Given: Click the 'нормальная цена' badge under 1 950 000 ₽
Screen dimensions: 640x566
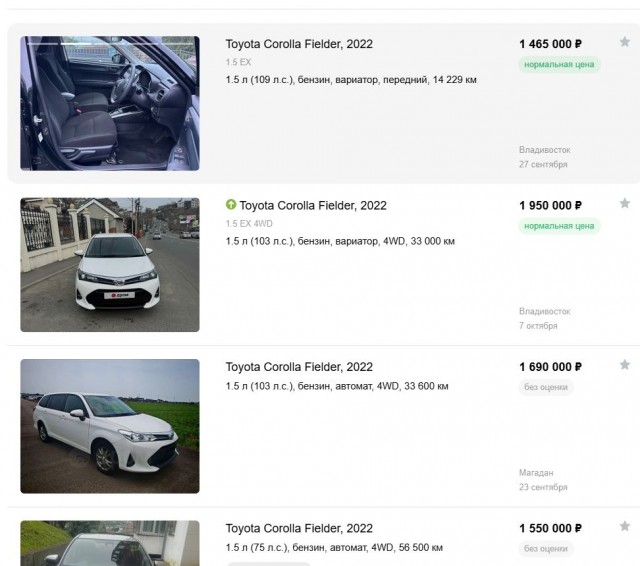Looking at the screenshot, I should pyautogui.click(x=559, y=226).
